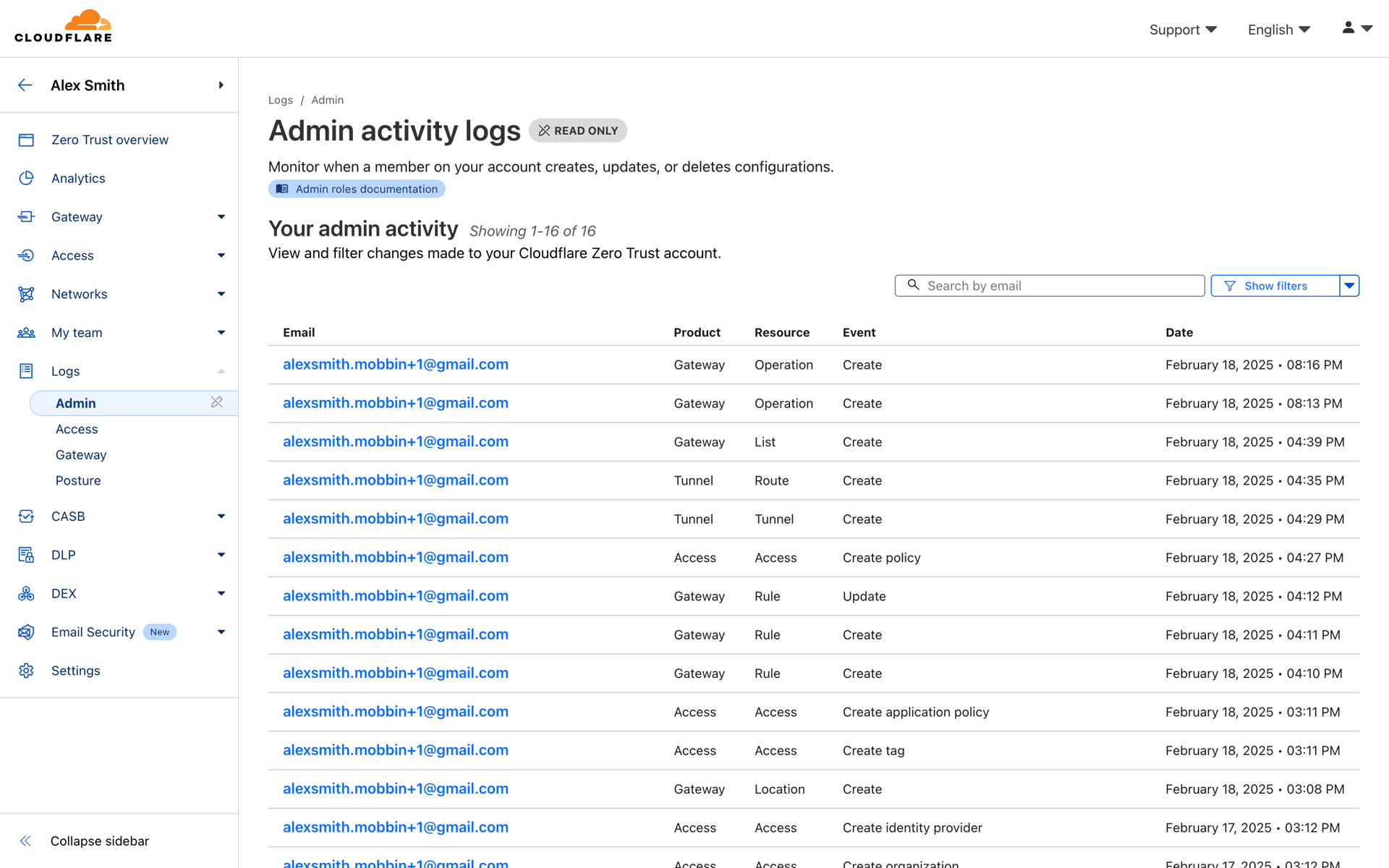Expand the DEX section arrow
Viewport: 1389px width, 868px height.
tap(221, 593)
